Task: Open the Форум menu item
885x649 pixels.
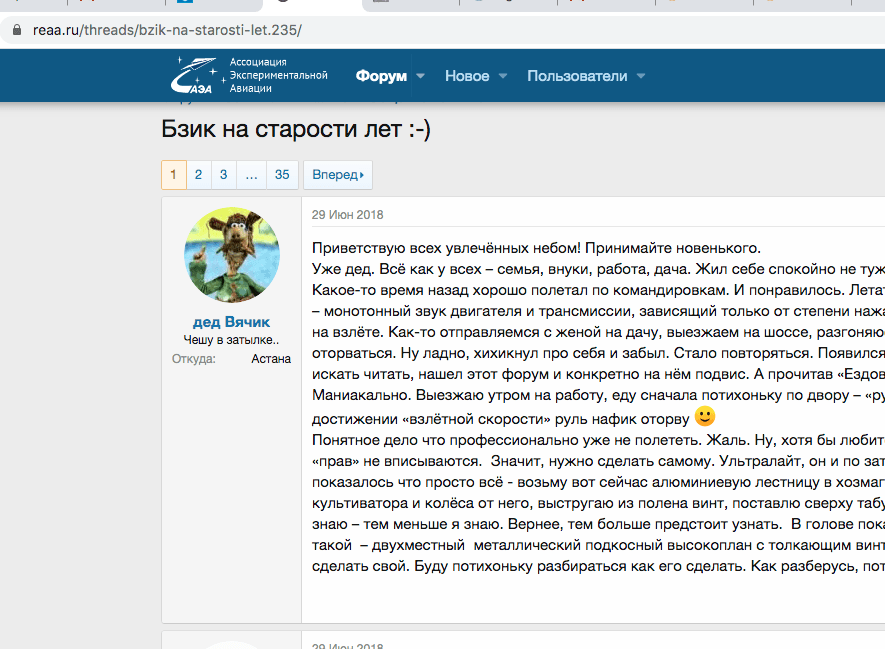Action: 381,76
